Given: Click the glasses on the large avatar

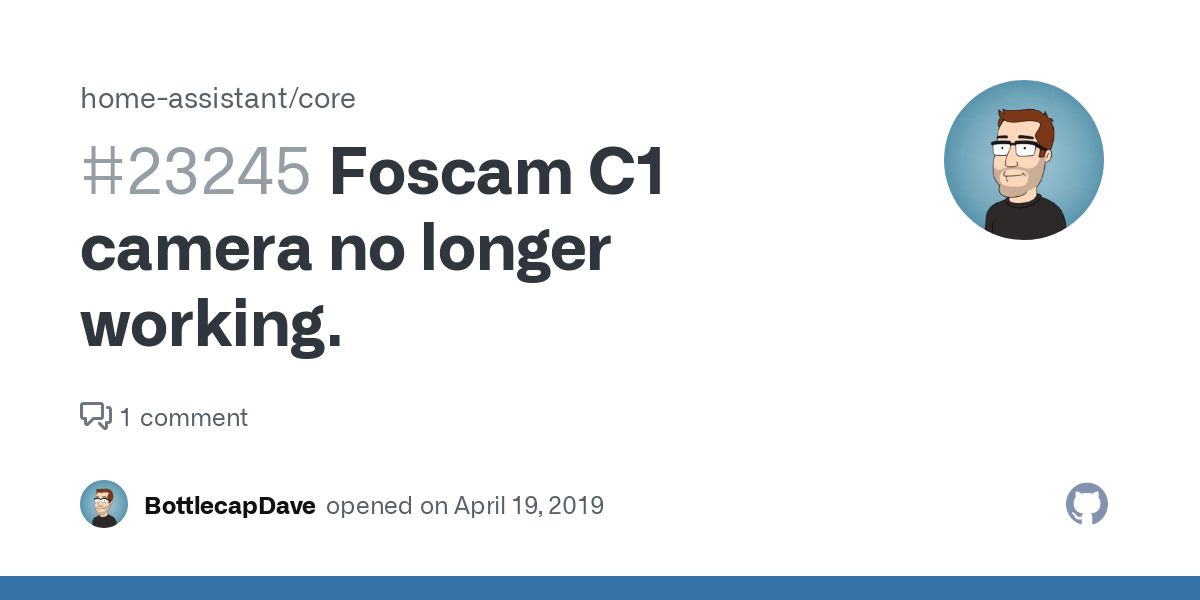Looking at the screenshot, I should 1020,148.
